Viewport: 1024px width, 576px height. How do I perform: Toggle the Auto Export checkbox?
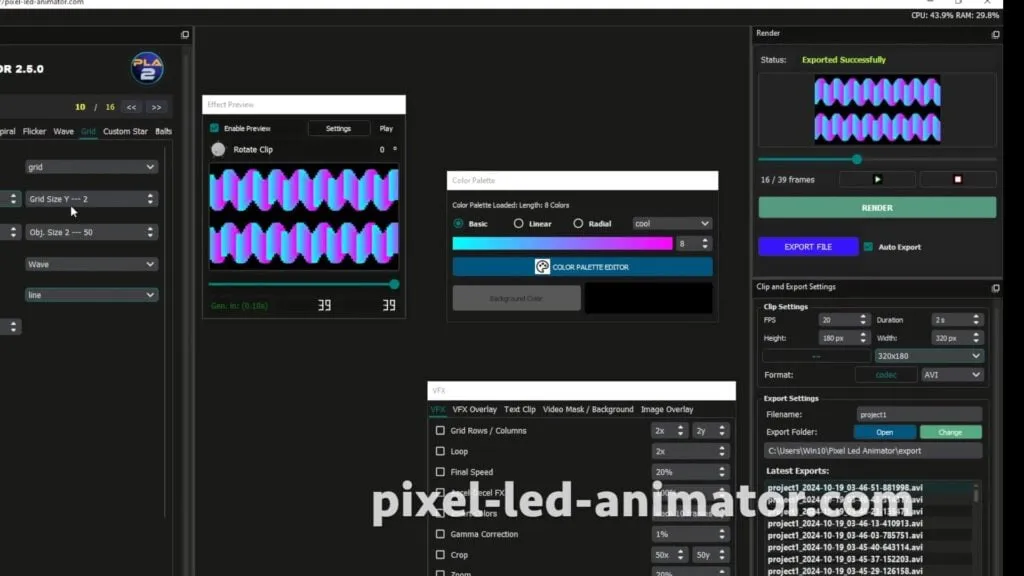pyautogui.click(x=868, y=247)
